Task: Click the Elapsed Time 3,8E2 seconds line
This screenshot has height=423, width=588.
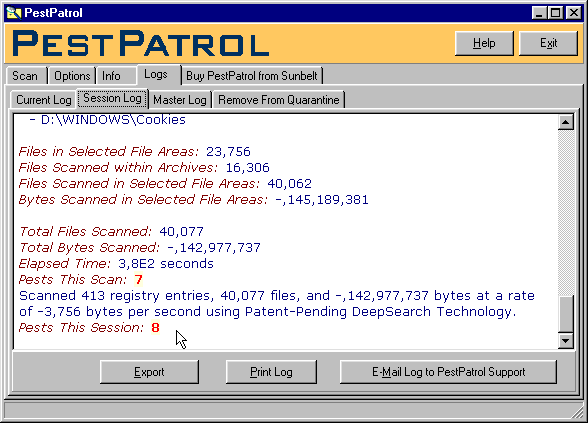Action: click(x=116, y=264)
